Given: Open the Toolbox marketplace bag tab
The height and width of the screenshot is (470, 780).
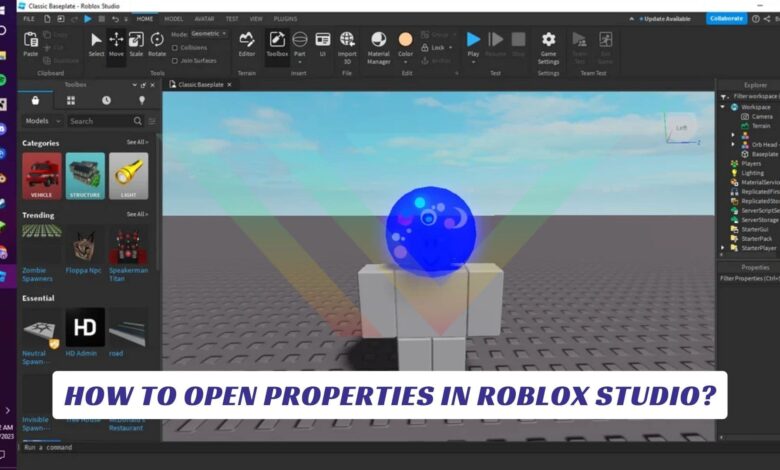Looking at the screenshot, I should (35, 100).
